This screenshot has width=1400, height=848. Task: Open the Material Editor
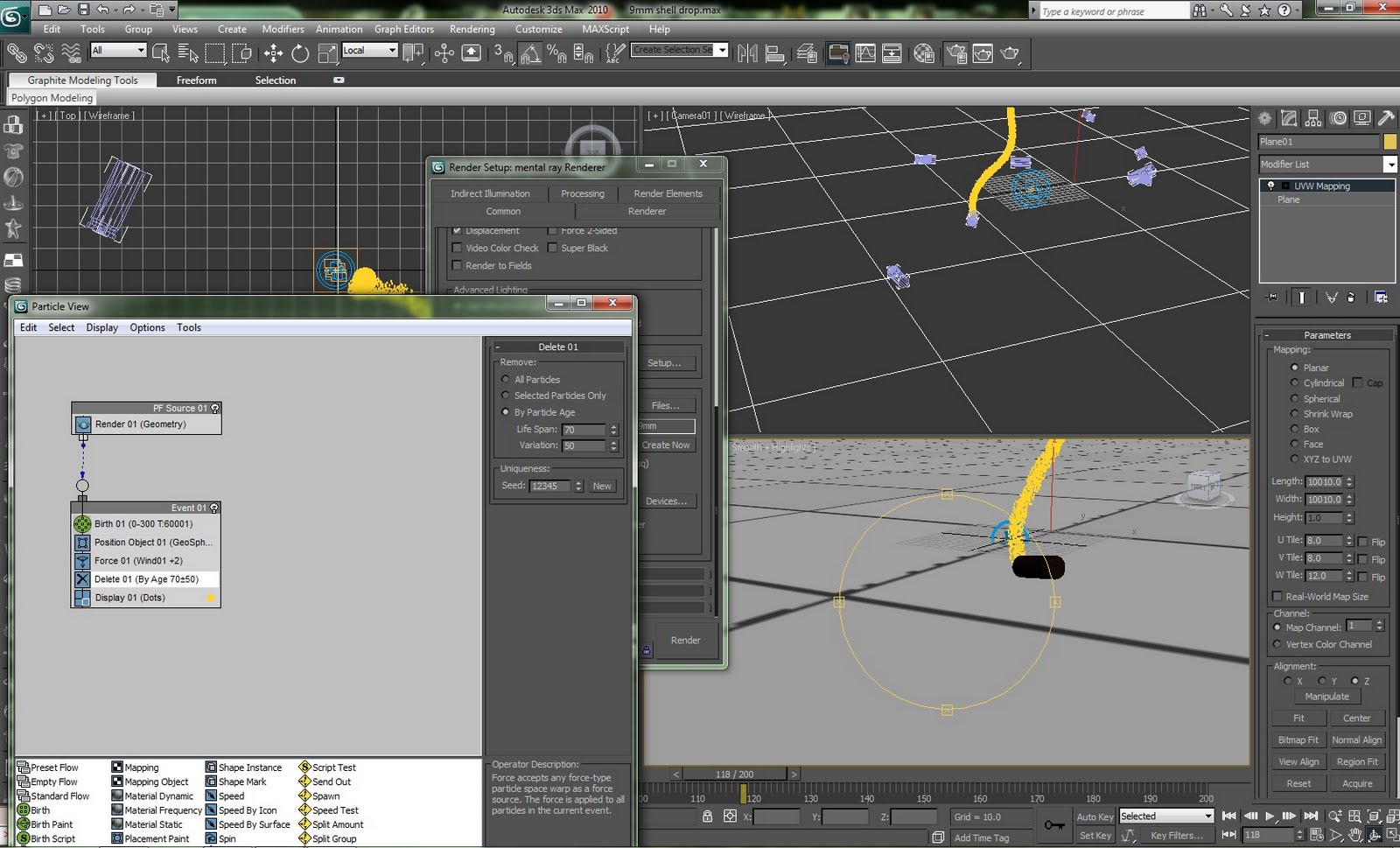[924, 53]
